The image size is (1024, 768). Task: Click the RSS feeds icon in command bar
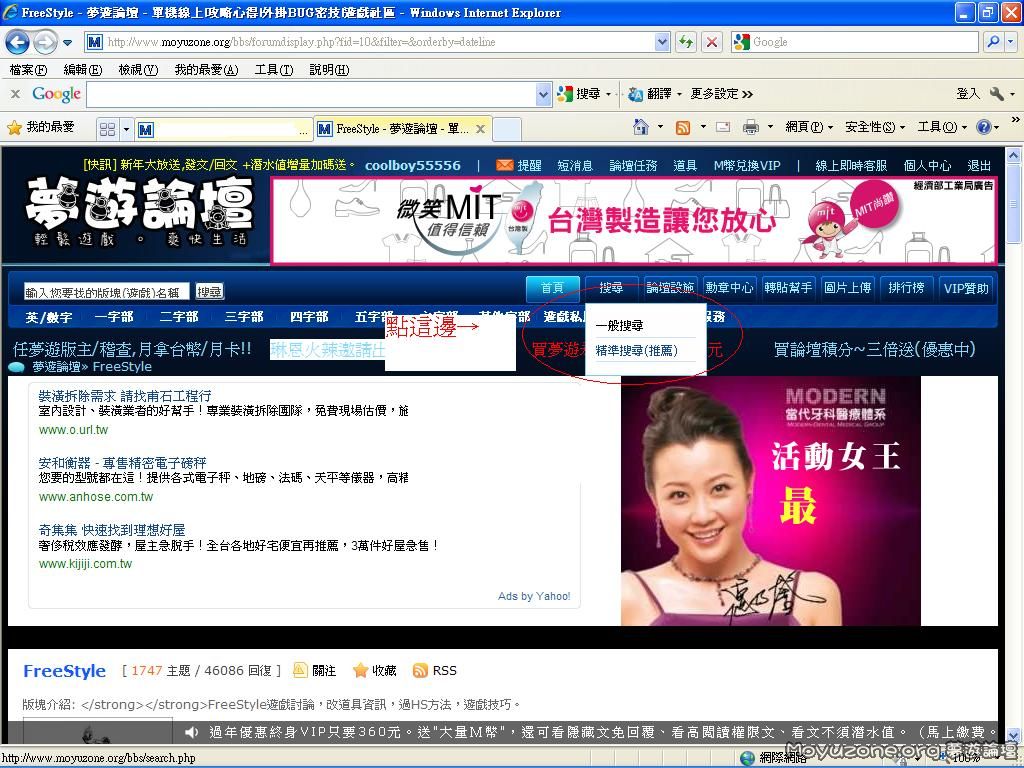point(682,127)
